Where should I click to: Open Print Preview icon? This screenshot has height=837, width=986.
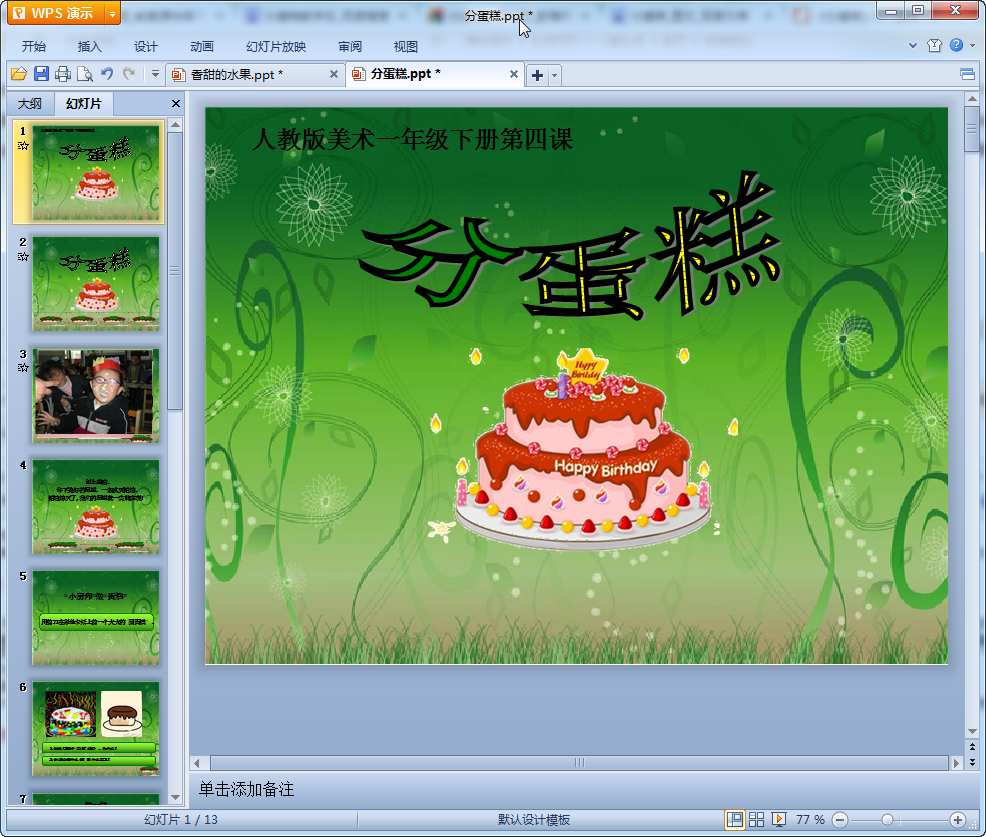pos(85,74)
